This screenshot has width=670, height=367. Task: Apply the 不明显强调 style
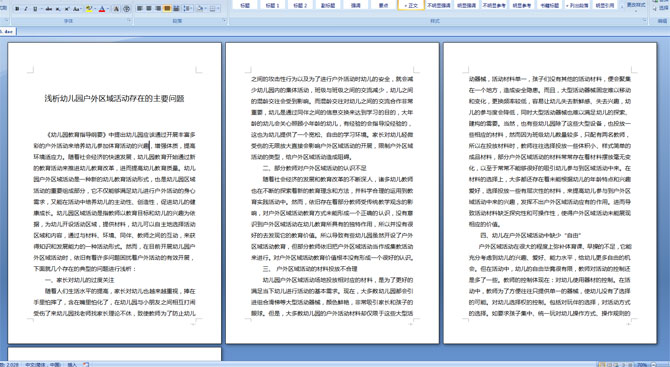click(x=439, y=5)
